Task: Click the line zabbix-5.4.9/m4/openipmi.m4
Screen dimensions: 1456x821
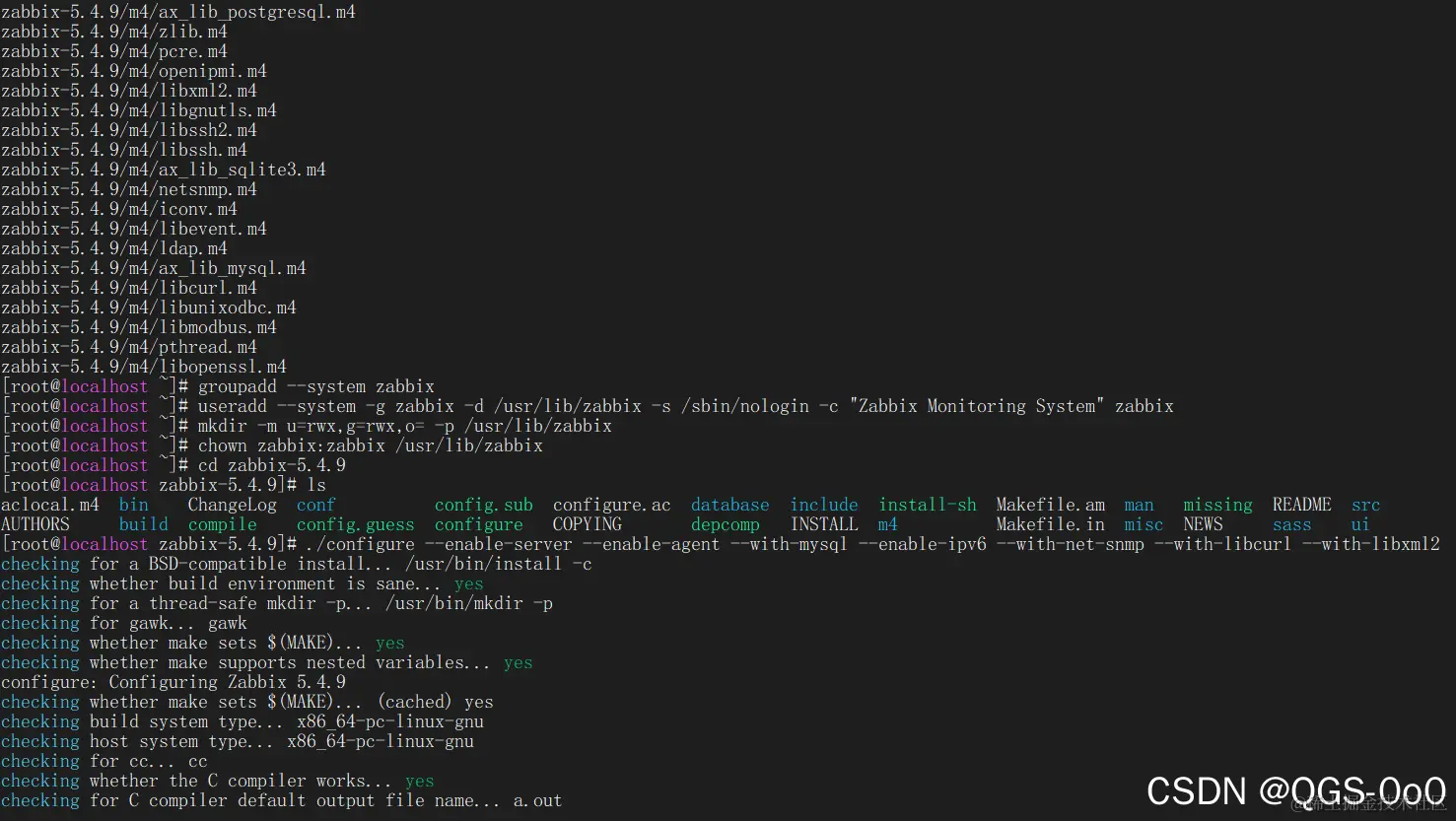Action: tap(134, 71)
